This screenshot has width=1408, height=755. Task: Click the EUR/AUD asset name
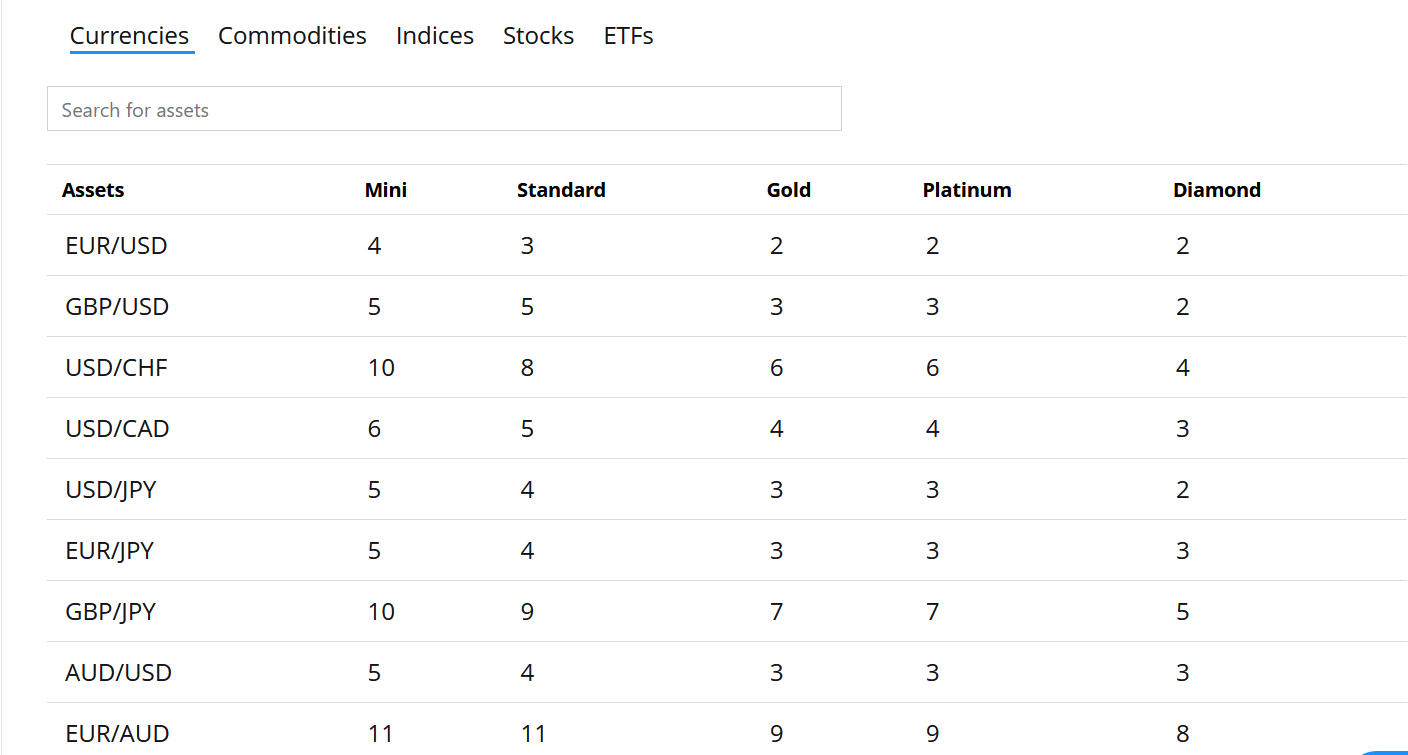pos(117,734)
